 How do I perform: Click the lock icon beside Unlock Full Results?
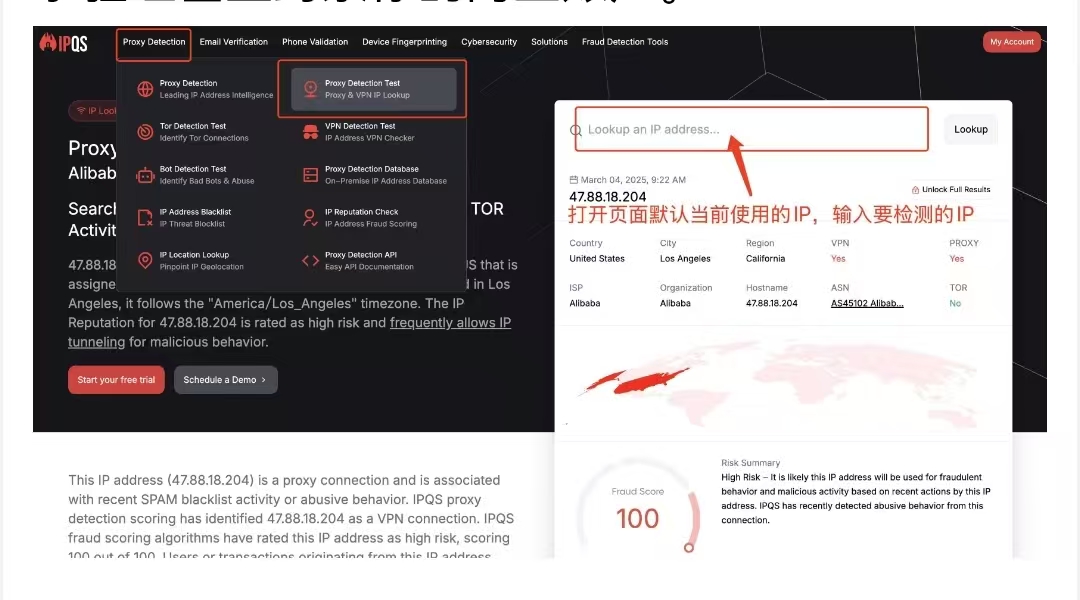point(915,189)
